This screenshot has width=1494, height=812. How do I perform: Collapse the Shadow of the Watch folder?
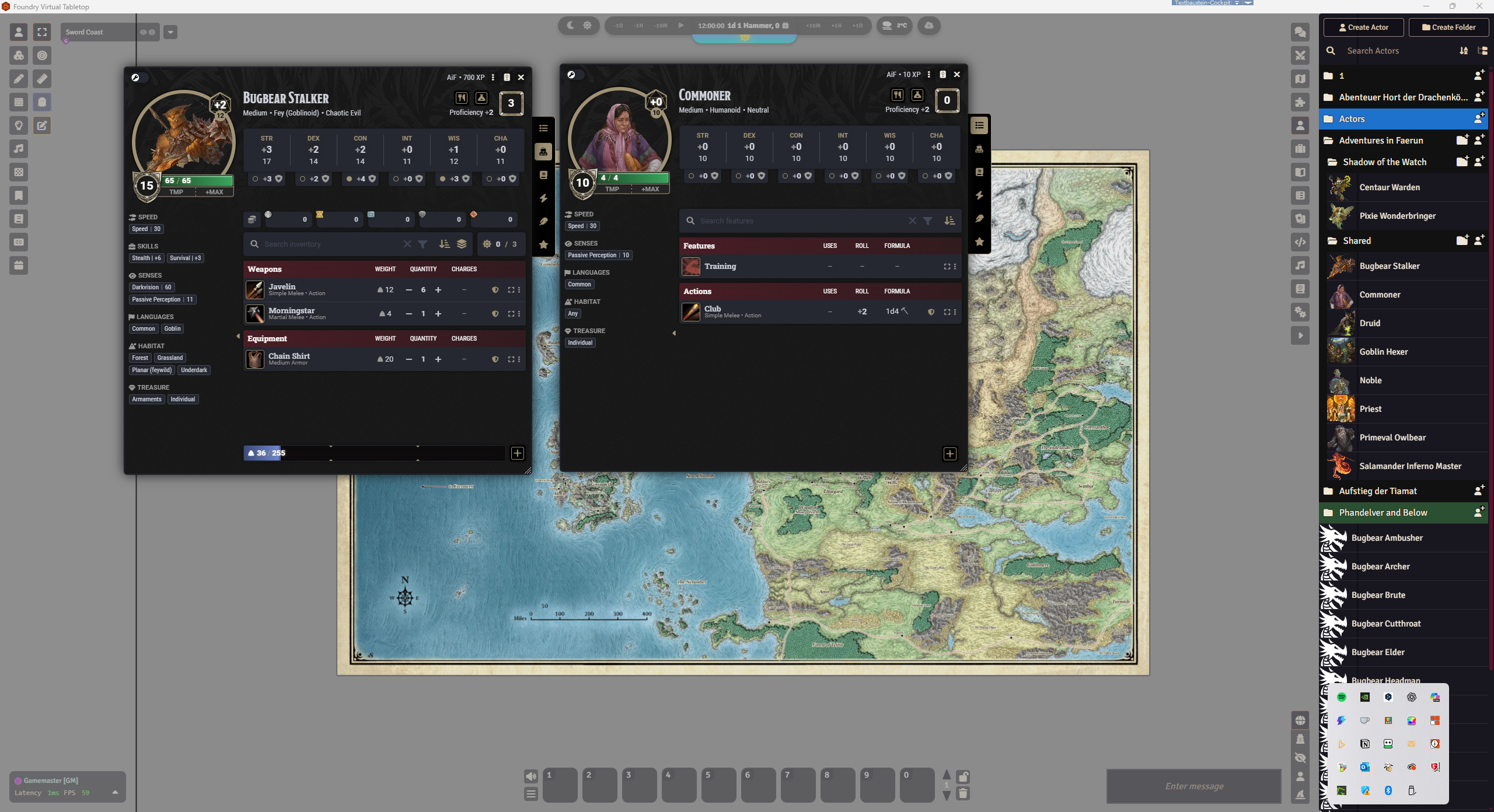point(1384,162)
